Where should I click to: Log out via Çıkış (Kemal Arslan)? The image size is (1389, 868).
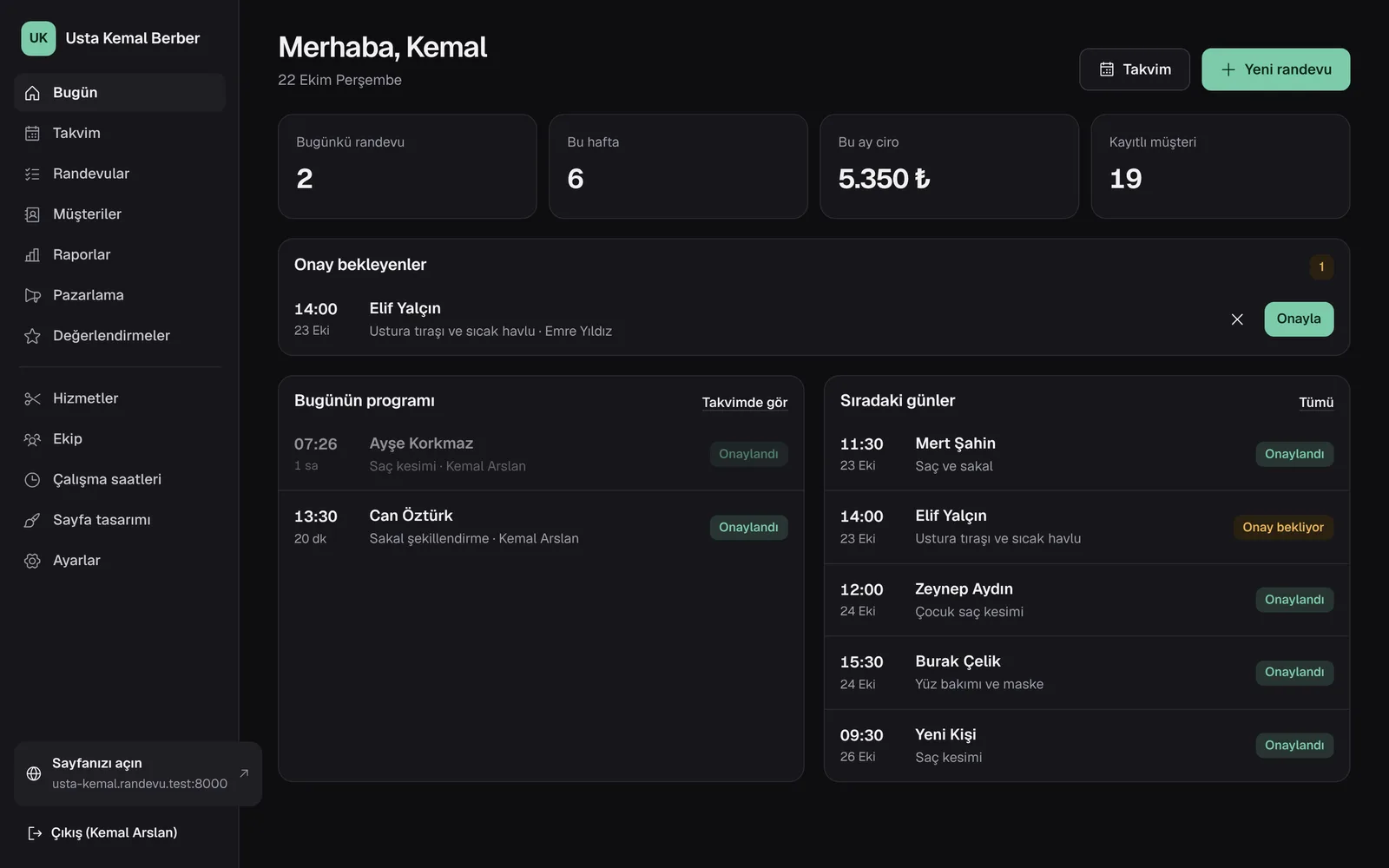[x=102, y=833]
